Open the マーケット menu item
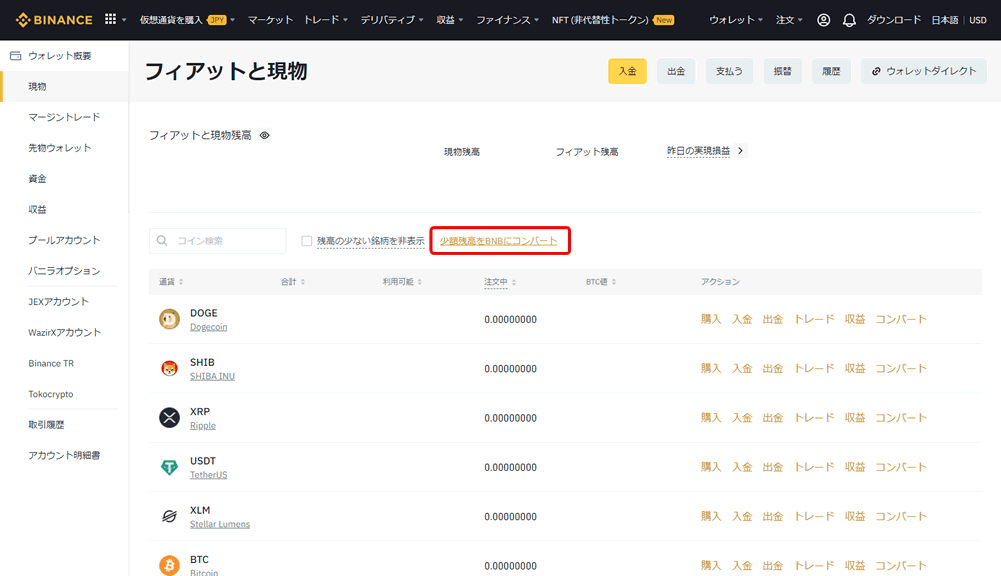The height and width of the screenshot is (576, 1001). [270, 20]
